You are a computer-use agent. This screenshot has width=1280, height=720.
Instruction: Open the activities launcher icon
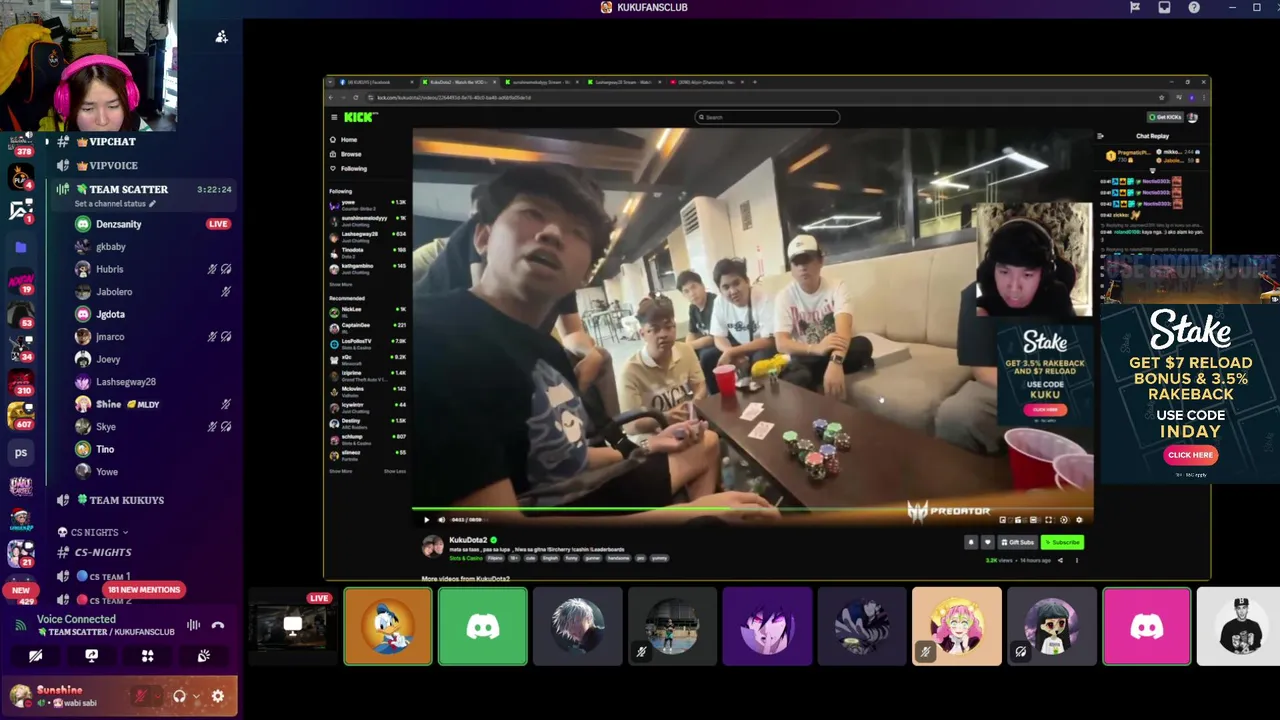pos(147,656)
